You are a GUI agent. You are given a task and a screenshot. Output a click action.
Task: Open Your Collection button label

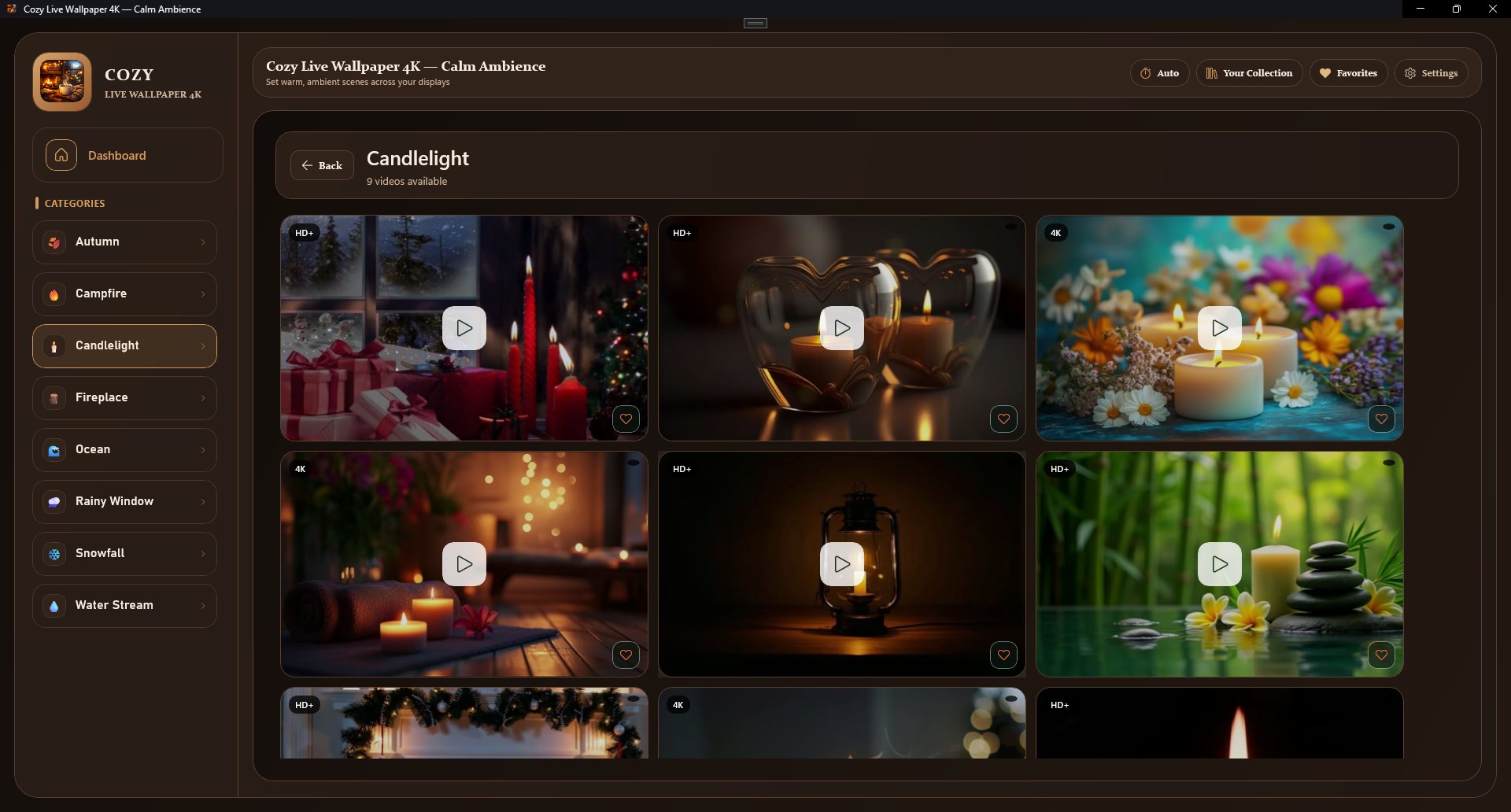pos(1258,73)
